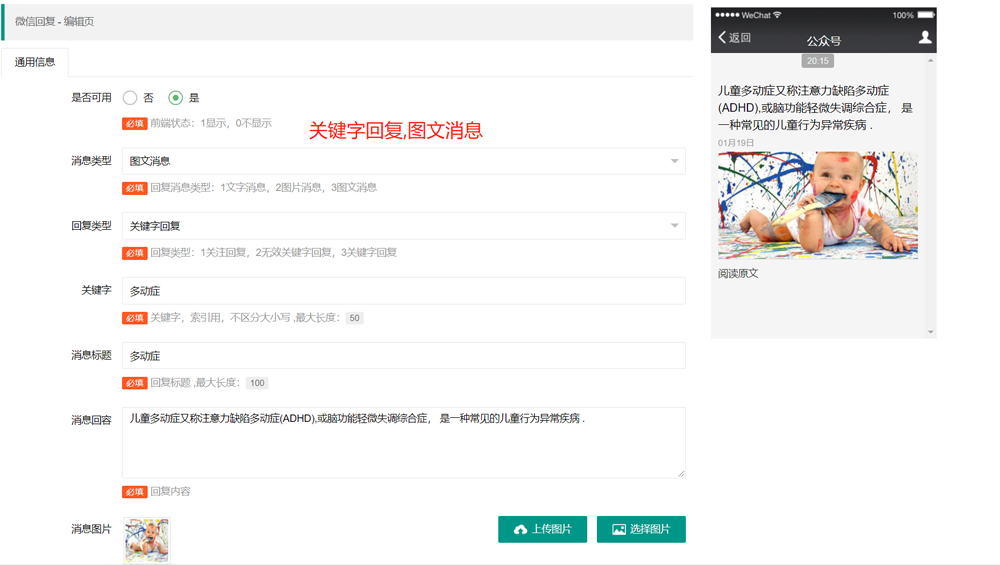Click the 必填 badge under 消息标题
Screen dimensions: 1000x565
point(135,383)
